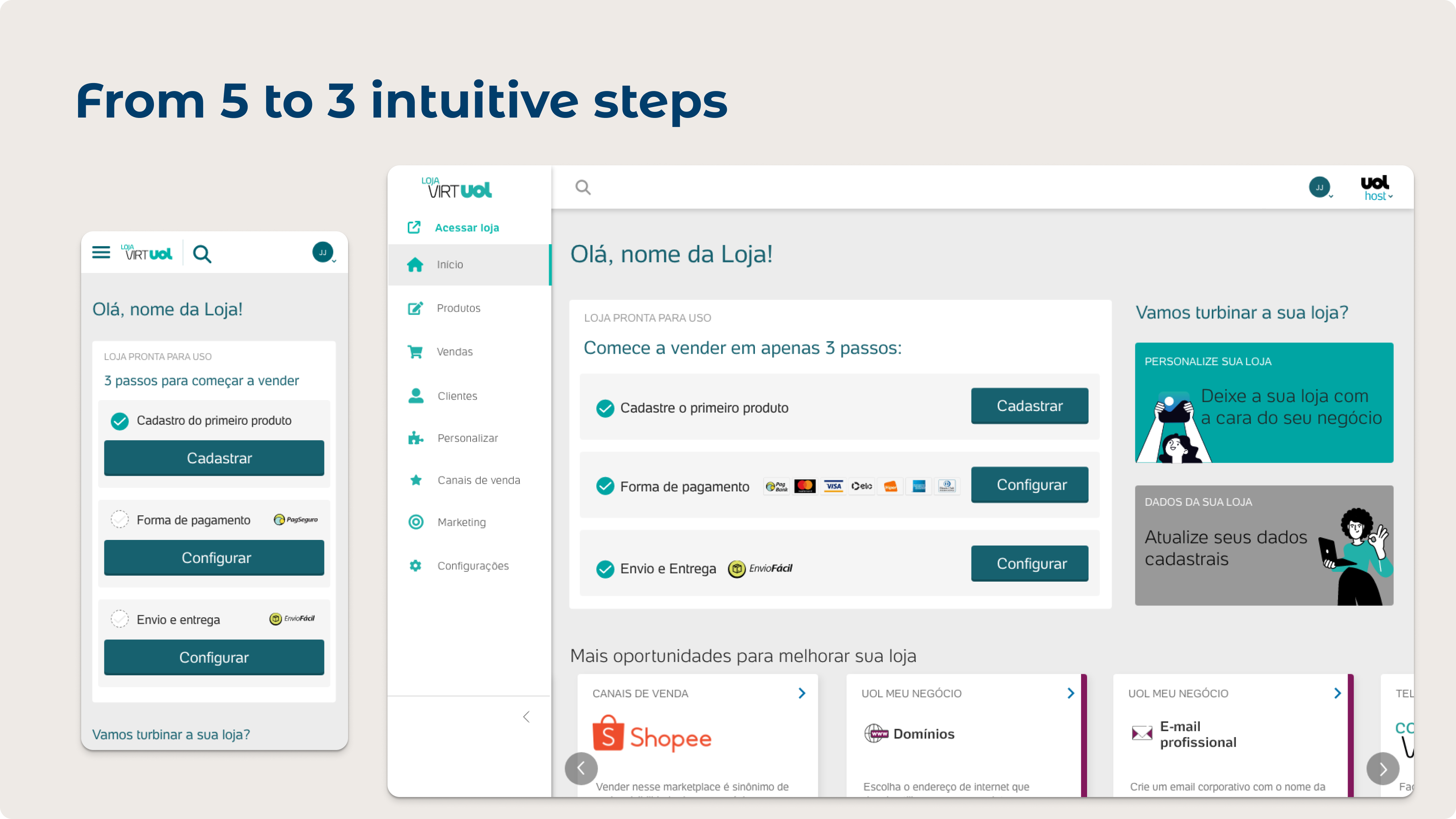This screenshot has height=819, width=1456.
Task: Select the Personalizar puzzle icon
Action: tap(416, 438)
